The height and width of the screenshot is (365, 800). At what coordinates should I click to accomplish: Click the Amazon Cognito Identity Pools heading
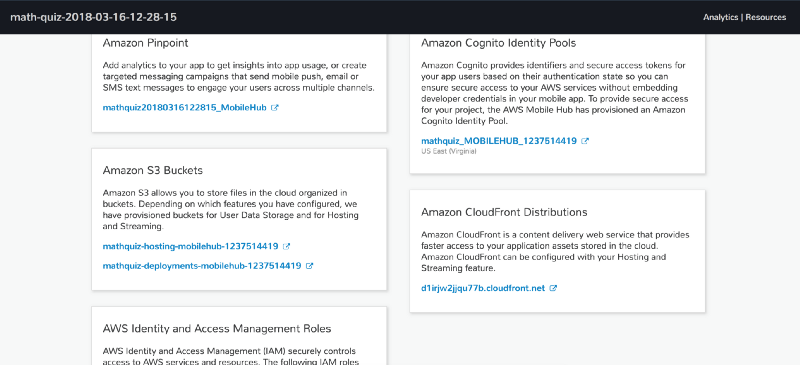tap(498, 43)
